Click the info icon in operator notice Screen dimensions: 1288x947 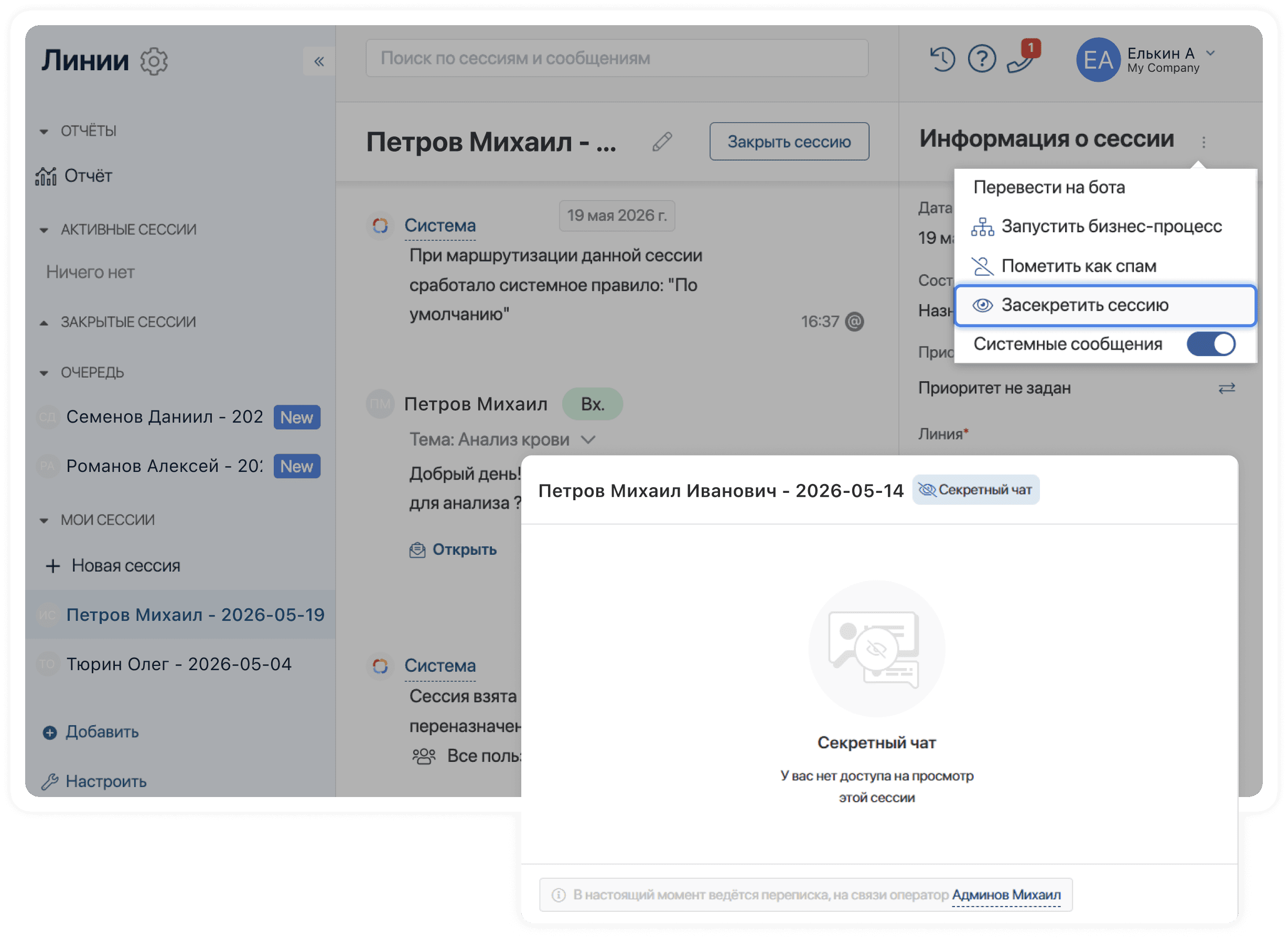559,896
